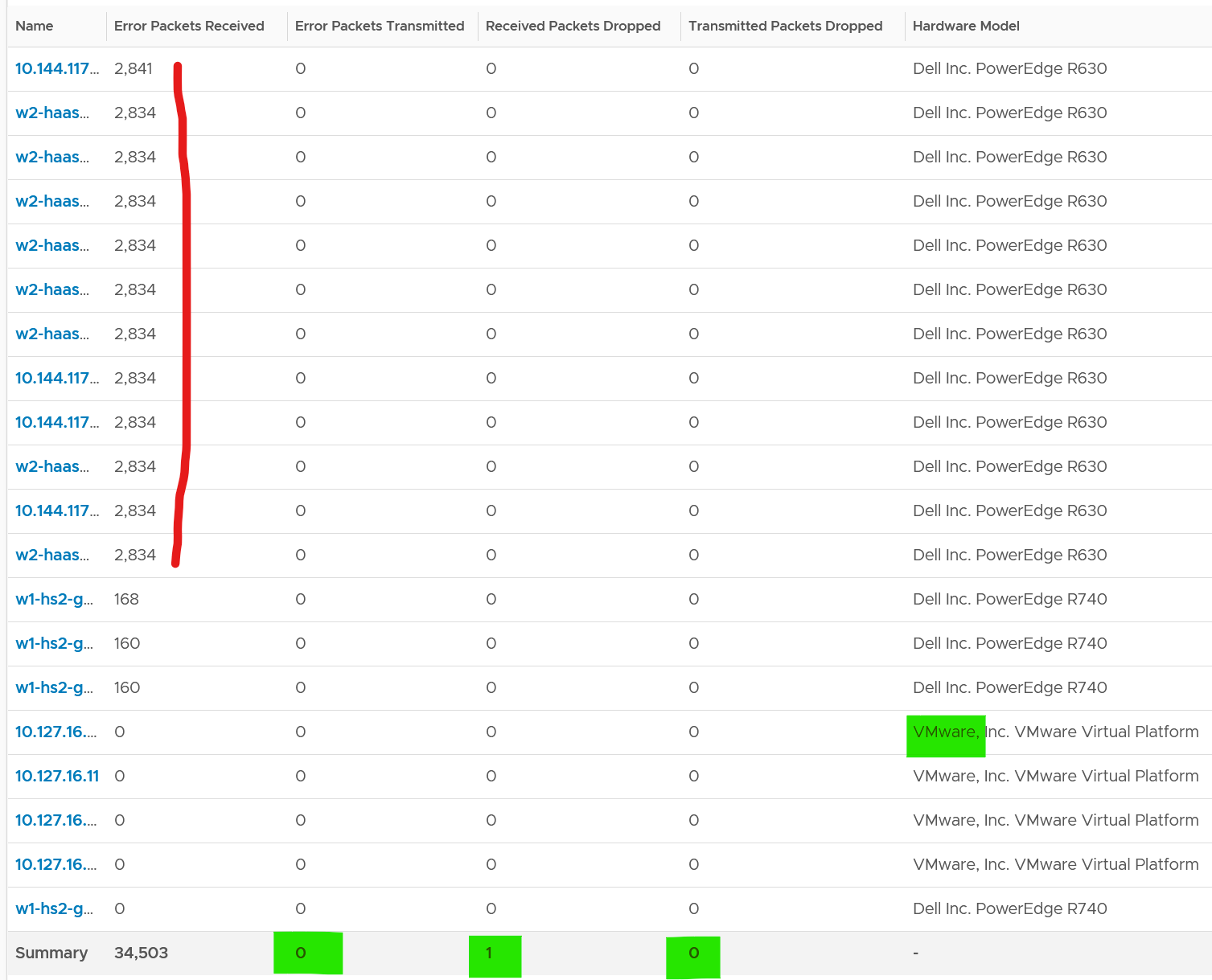The height and width of the screenshot is (980, 1212).
Task: Select Received Packets Dropped value in 168 row
Action: (491, 599)
